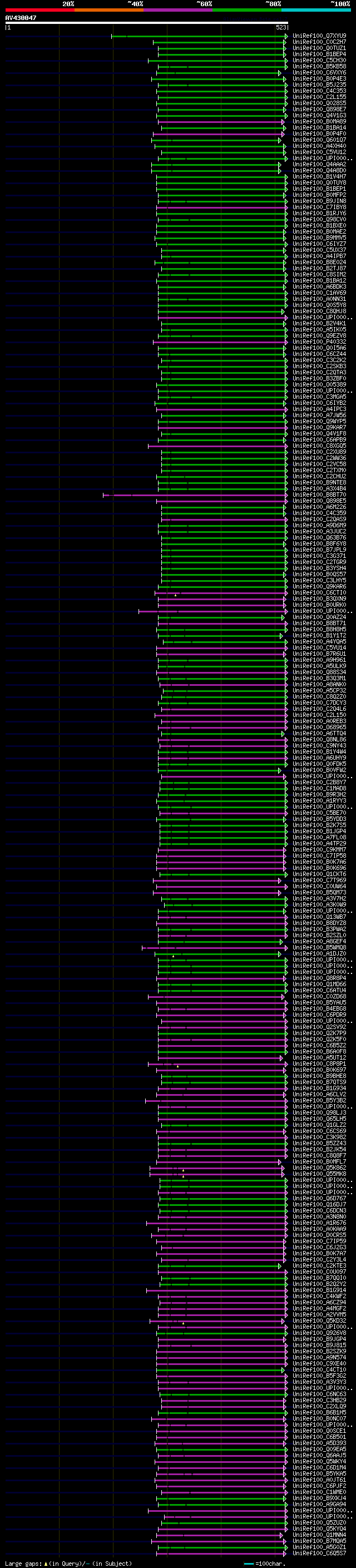Select the UniRef100_A3X4B4 label
Image resolution: width=356 pixels, height=1568 pixels.
point(319,488)
